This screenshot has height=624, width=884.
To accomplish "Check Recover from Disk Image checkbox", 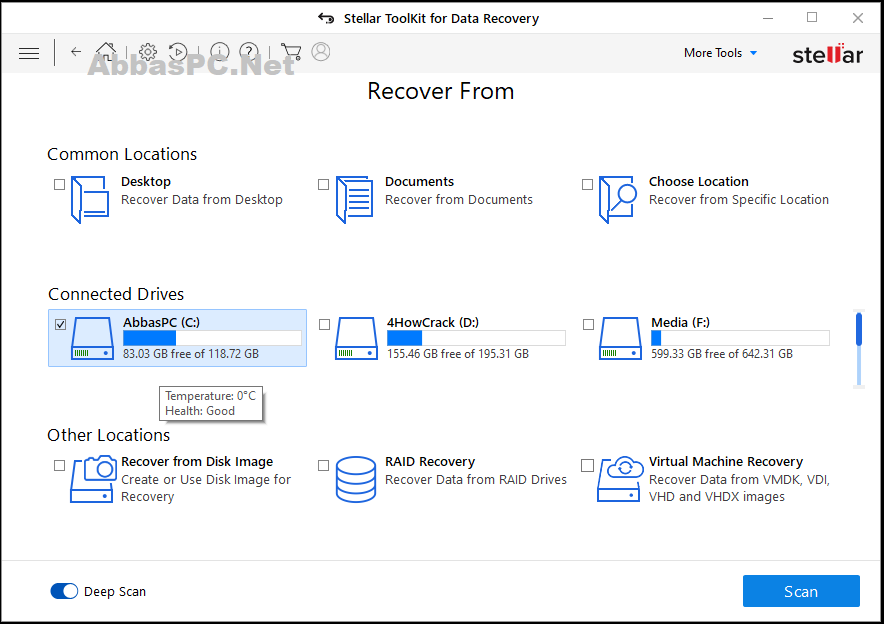I will tap(59, 465).
